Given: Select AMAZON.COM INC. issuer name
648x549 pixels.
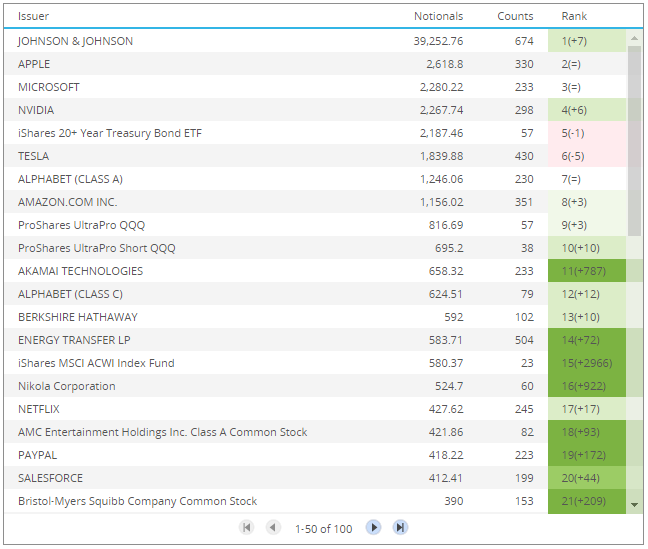Looking at the screenshot, I should tap(68, 202).
